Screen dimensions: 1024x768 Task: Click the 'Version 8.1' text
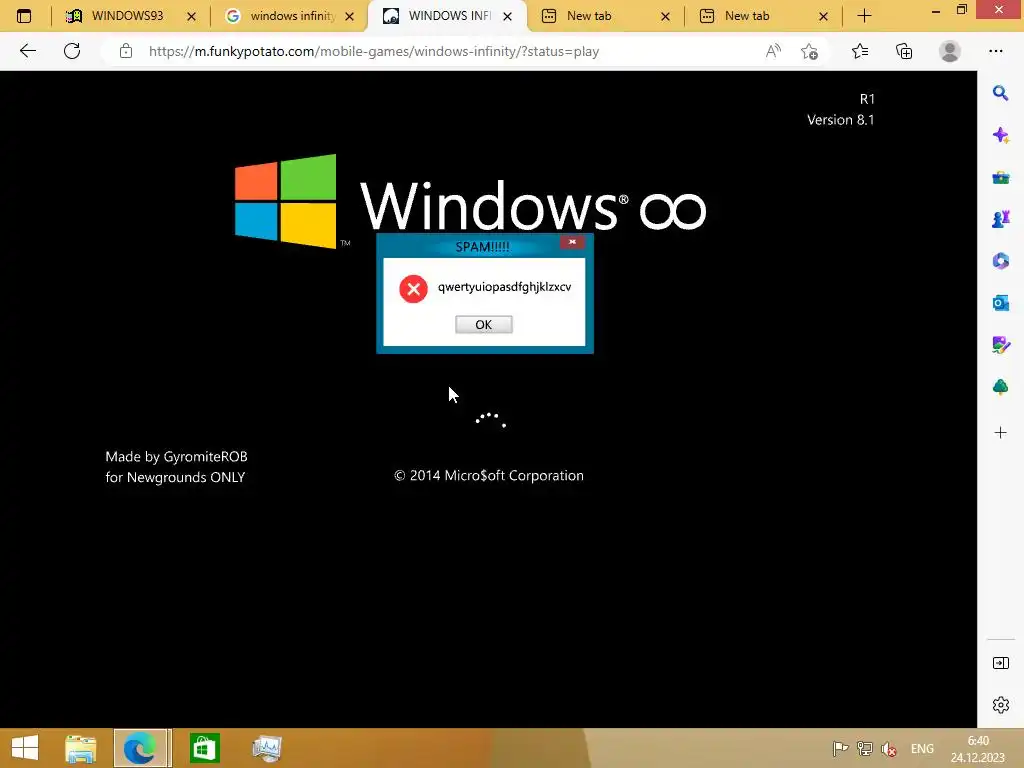pyautogui.click(x=840, y=120)
